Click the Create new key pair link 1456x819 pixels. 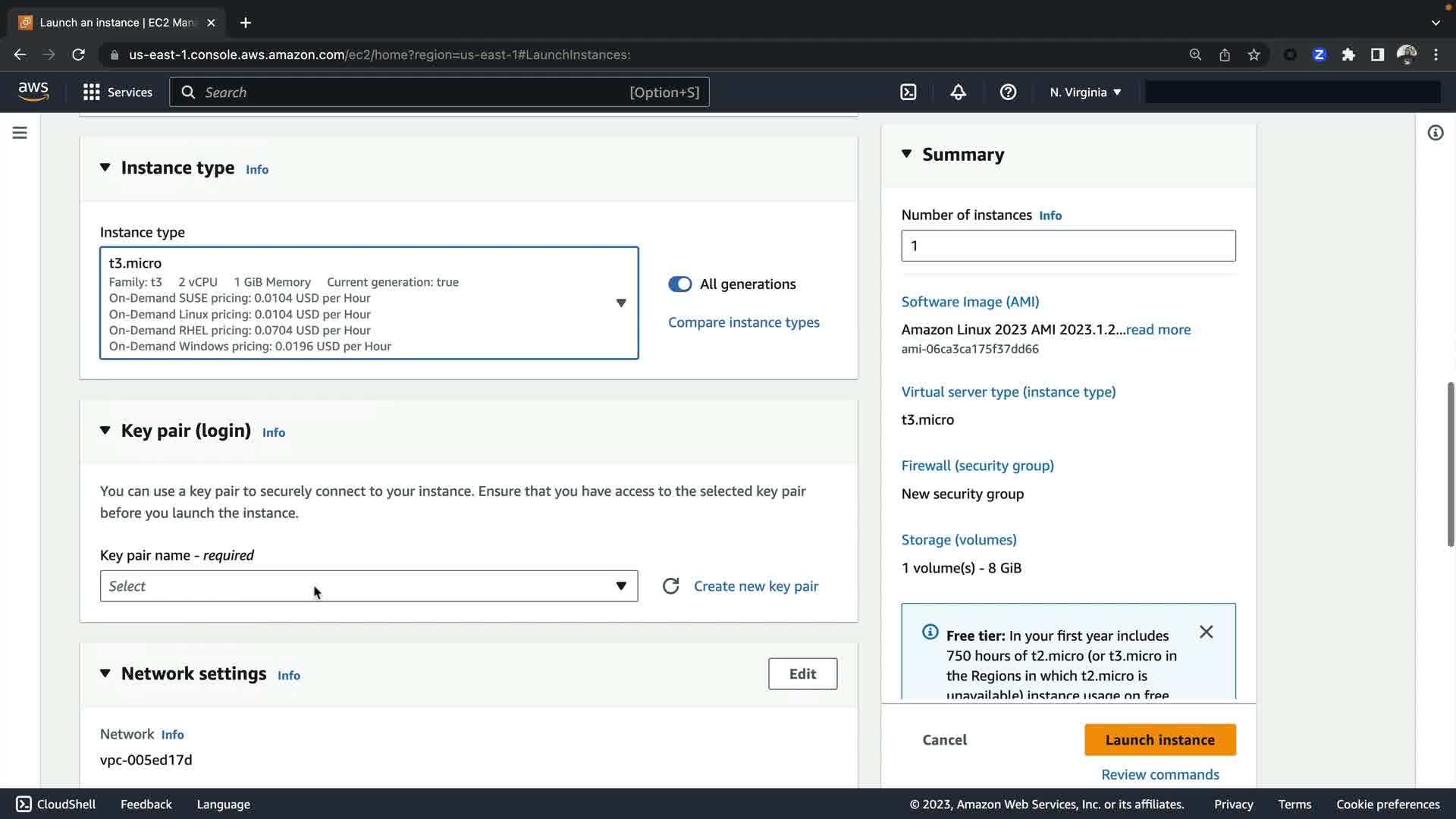pyautogui.click(x=755, y=586)
